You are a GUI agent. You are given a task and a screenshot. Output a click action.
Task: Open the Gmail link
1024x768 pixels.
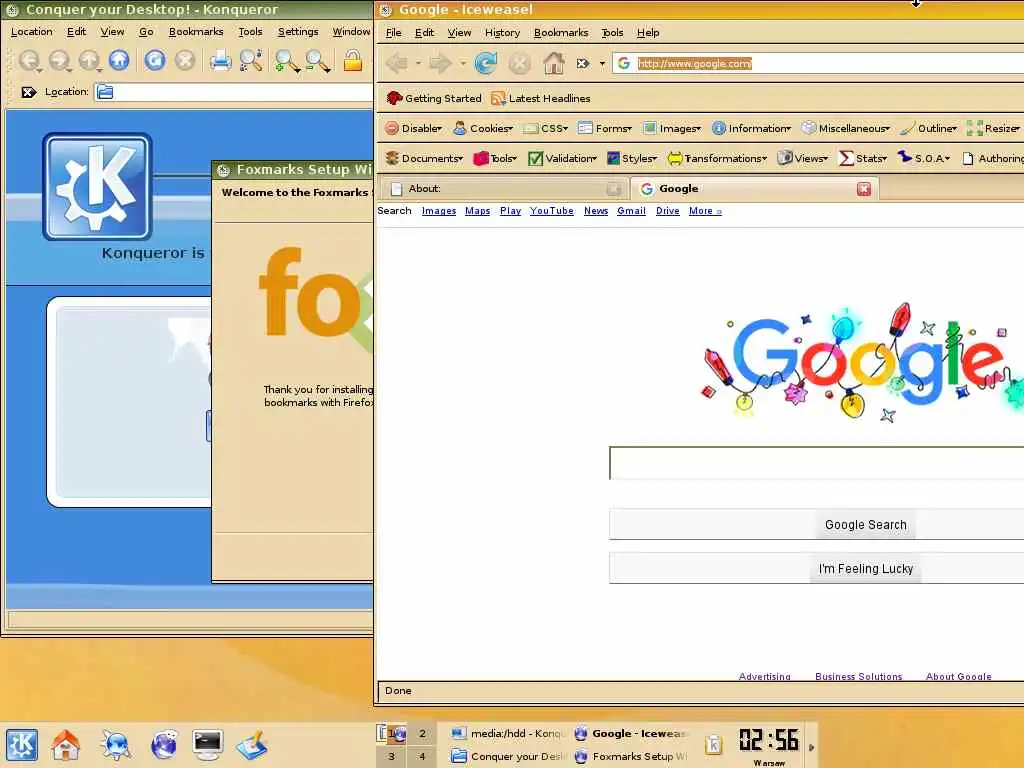[631, 211]
